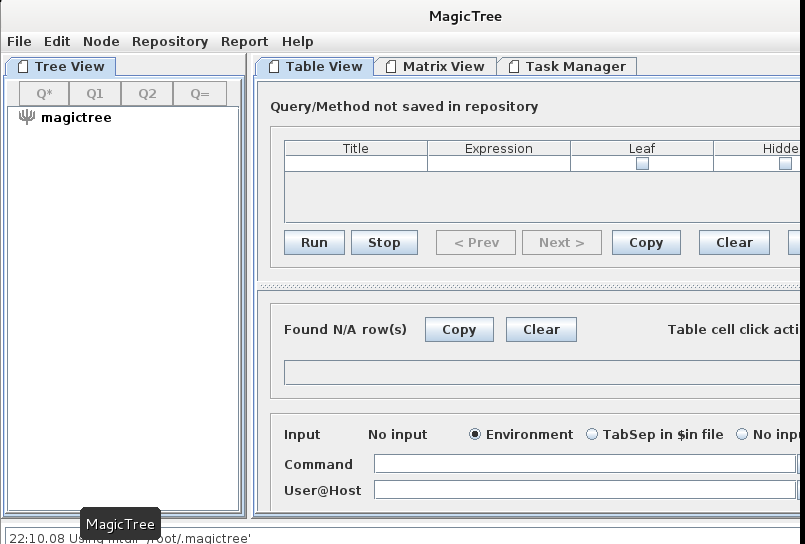The image size is (805, 544).
Task: Switch to the Matrix View tab
Action: [x=435, y=67]
